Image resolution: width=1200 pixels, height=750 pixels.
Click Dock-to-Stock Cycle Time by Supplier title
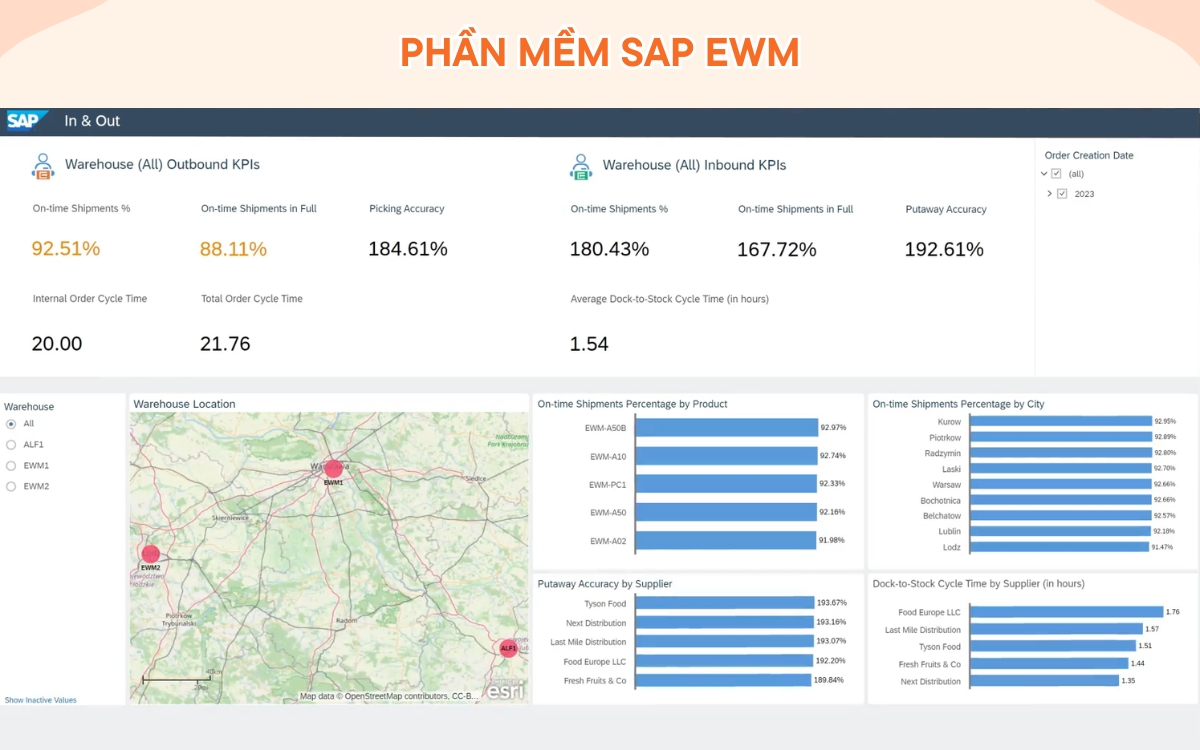pos(978,584)
